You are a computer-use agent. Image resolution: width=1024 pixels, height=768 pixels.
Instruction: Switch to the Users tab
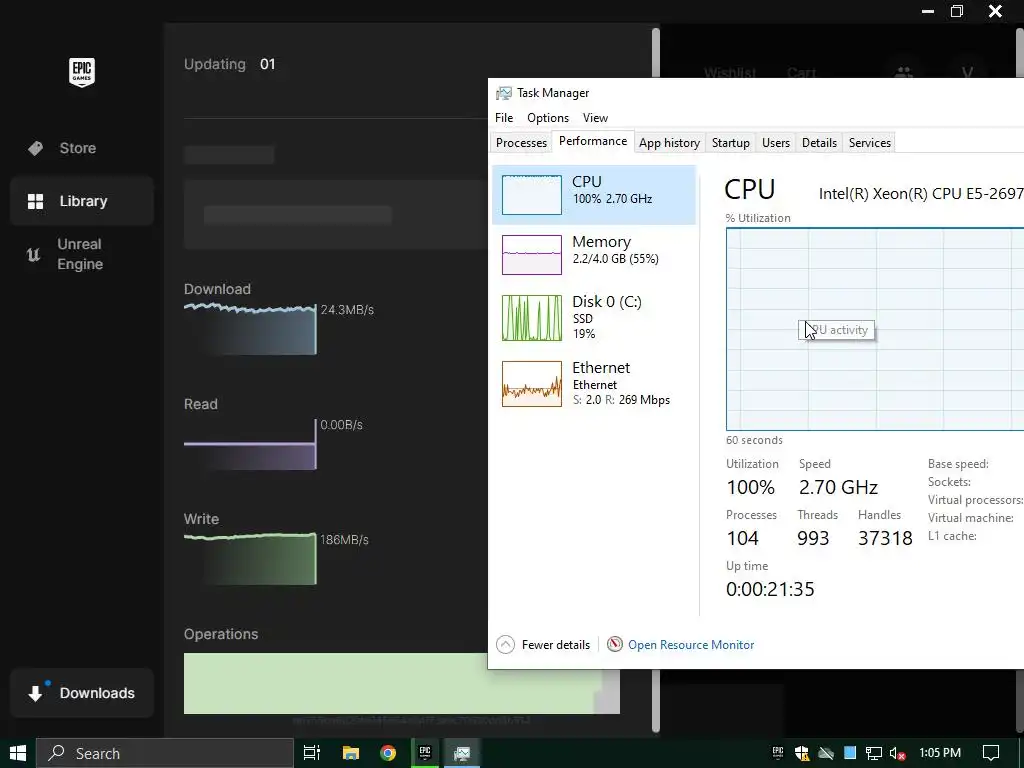click(x=776, y=142)
